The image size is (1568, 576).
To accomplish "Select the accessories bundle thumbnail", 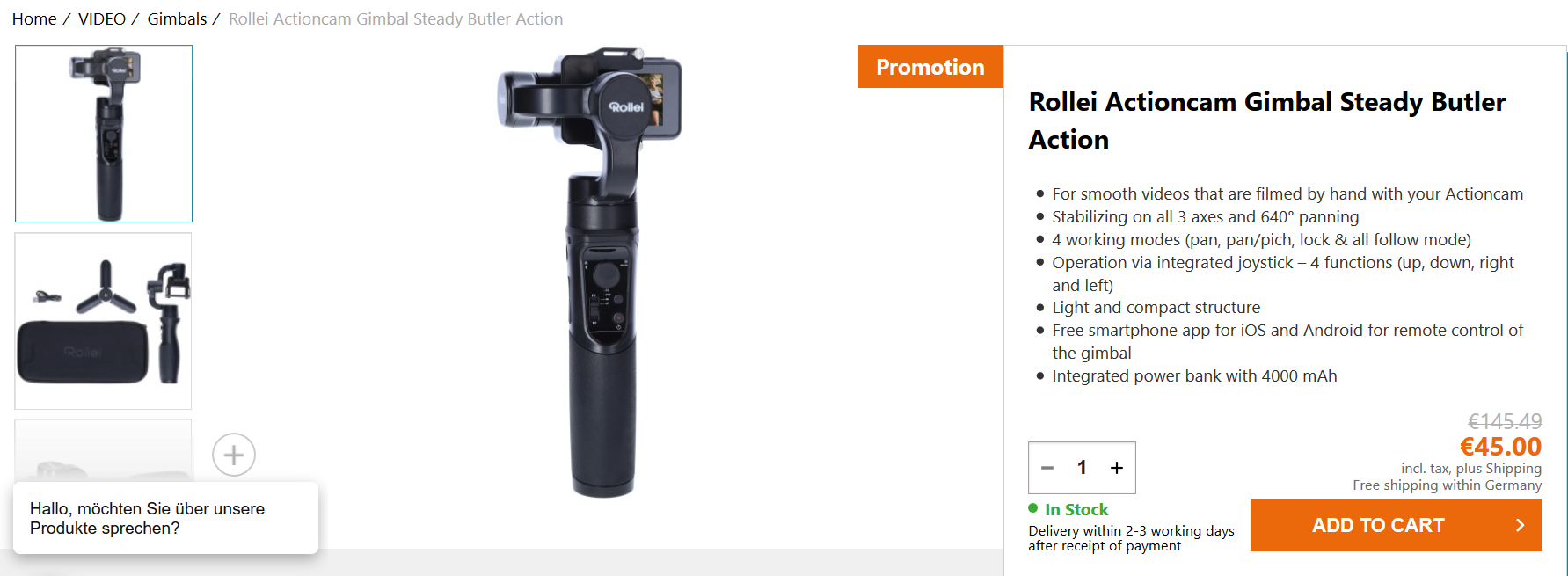I will [x=103, y=321].
